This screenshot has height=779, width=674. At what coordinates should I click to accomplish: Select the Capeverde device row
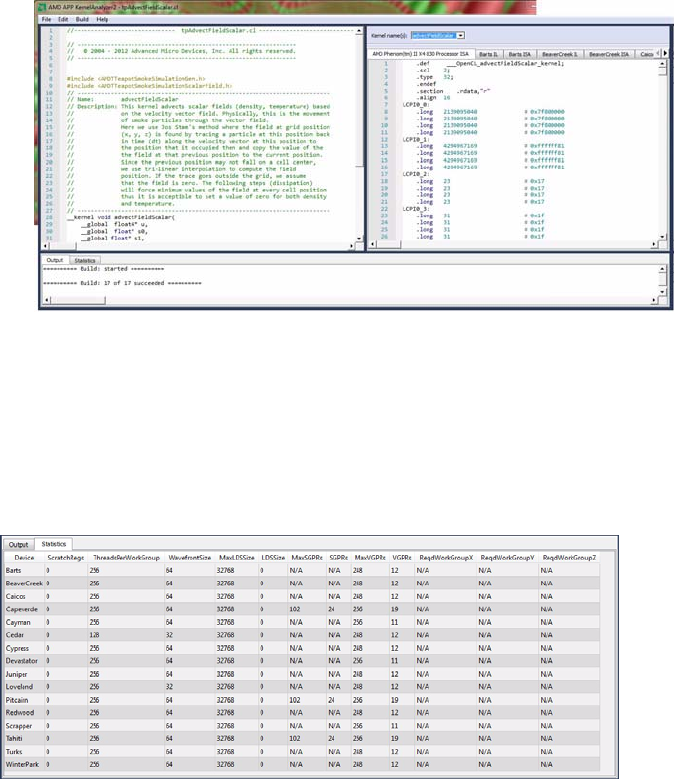(301, 609)
